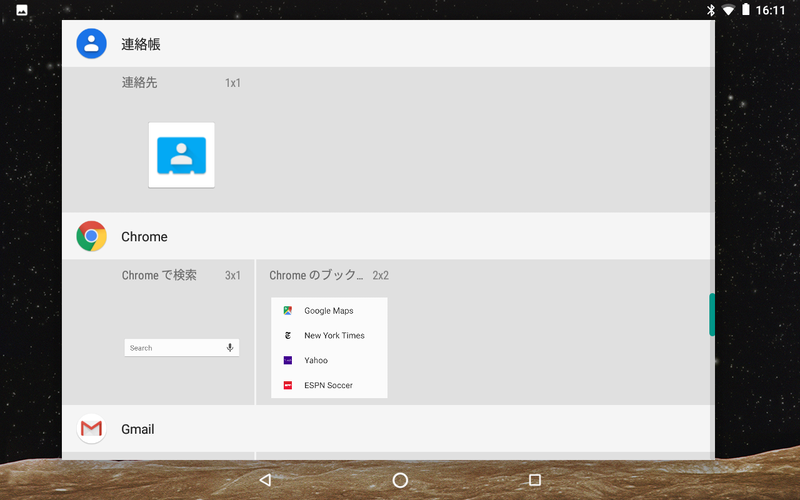800x500 pixels.
Task: Tap the Wi-Fi status icon
Action: [x=729, y=10]
